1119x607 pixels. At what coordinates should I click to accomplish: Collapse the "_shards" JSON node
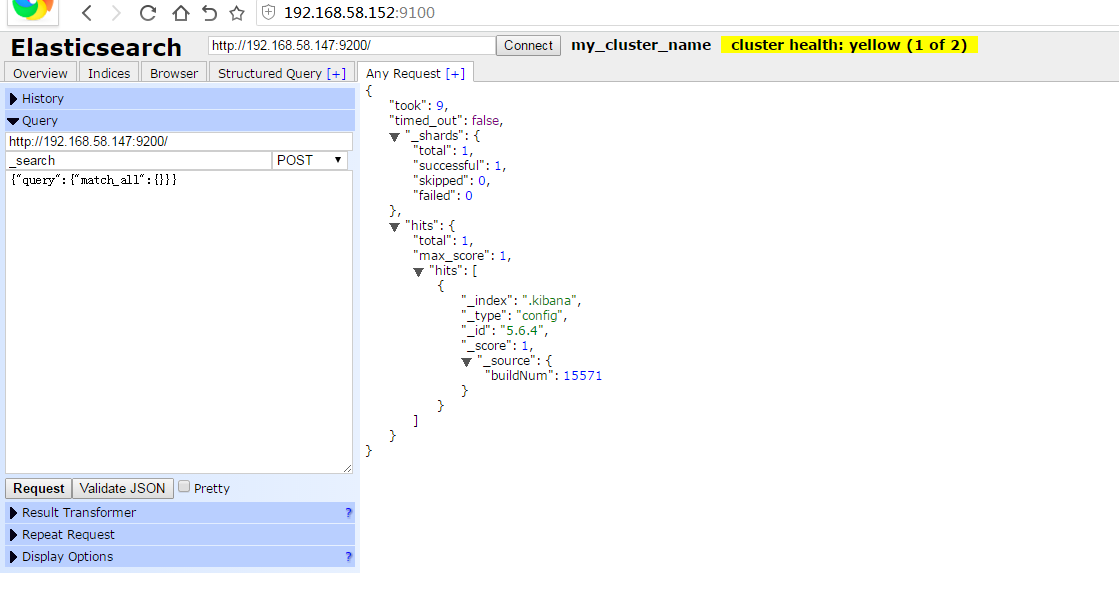[x=395, y=137]
